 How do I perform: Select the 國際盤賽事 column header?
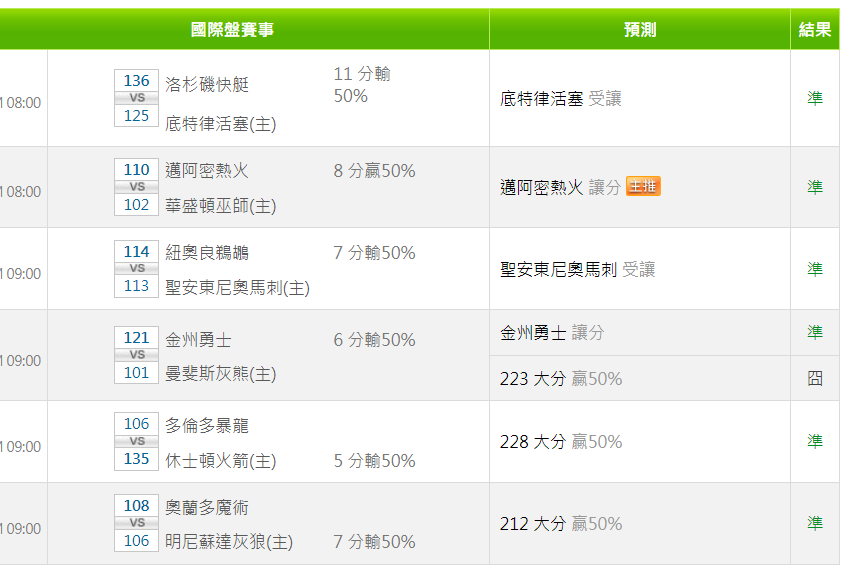click(232, 30)
